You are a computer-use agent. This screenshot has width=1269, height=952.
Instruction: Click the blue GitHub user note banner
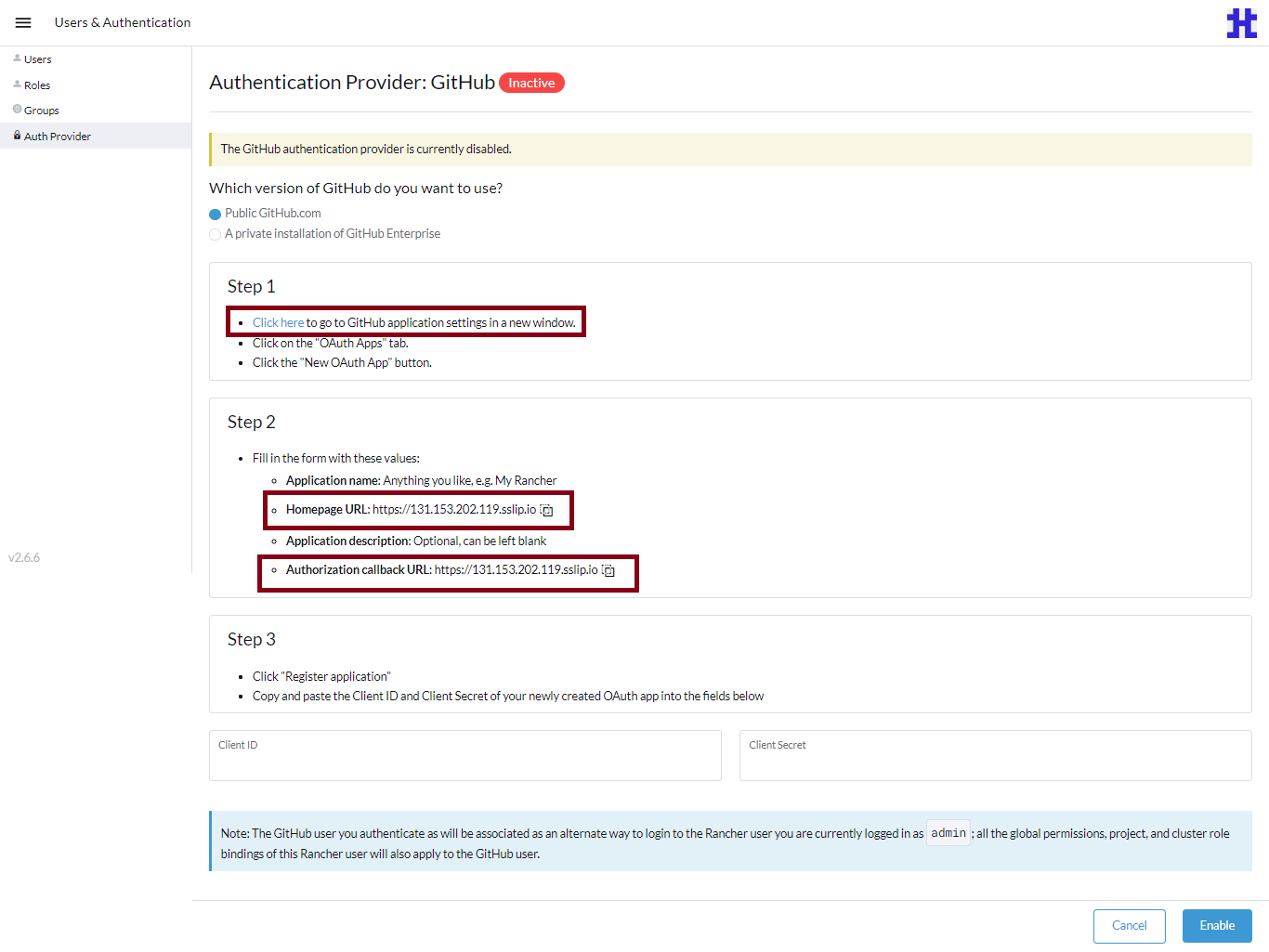730,841
